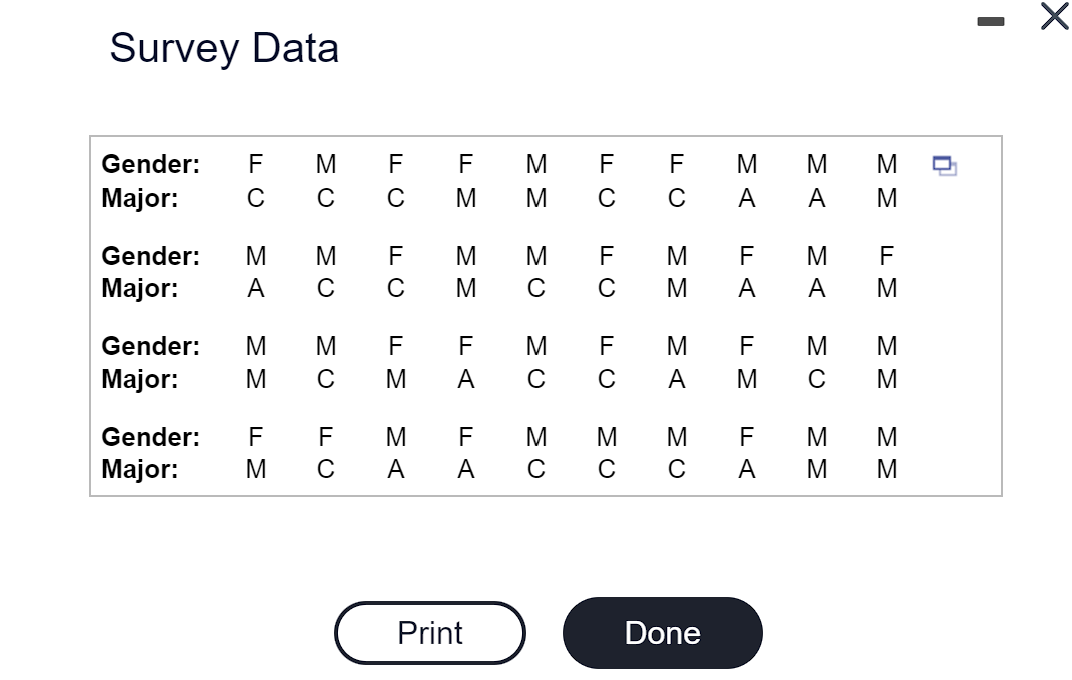1072x680 pixels.
Task: Click the minimize icon in the top-right corner
Action: click(990, 20)
